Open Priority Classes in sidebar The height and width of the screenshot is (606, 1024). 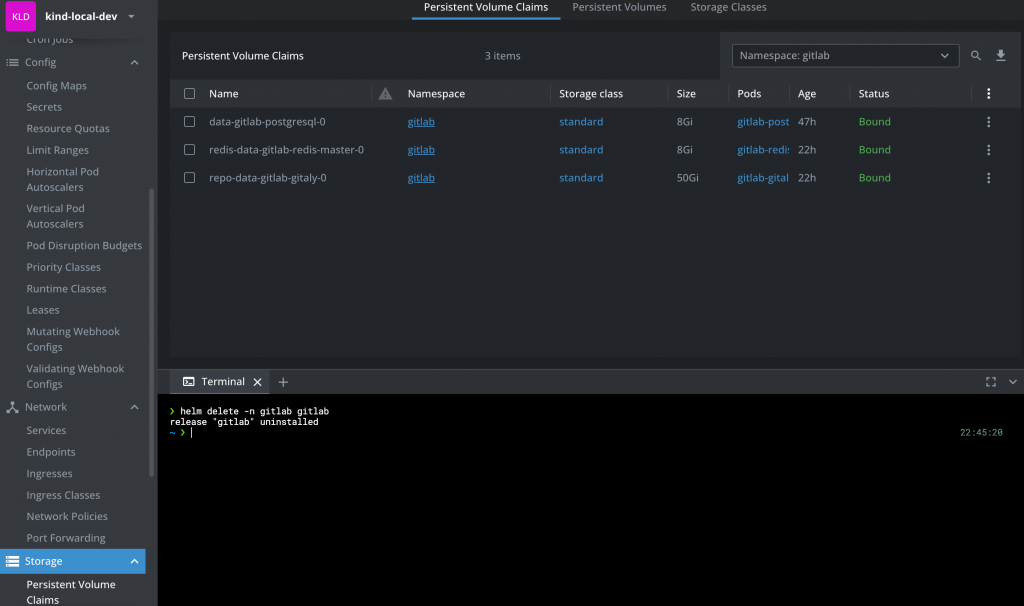pyautogui.click(x=63, y=267)
